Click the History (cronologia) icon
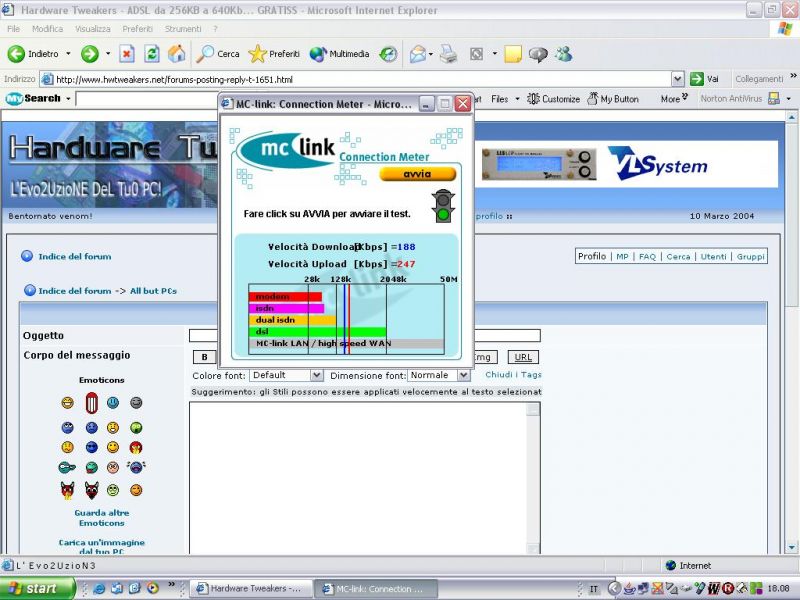Image resolution: width=800 pixels, height=600 pixels. pos(388,54)
